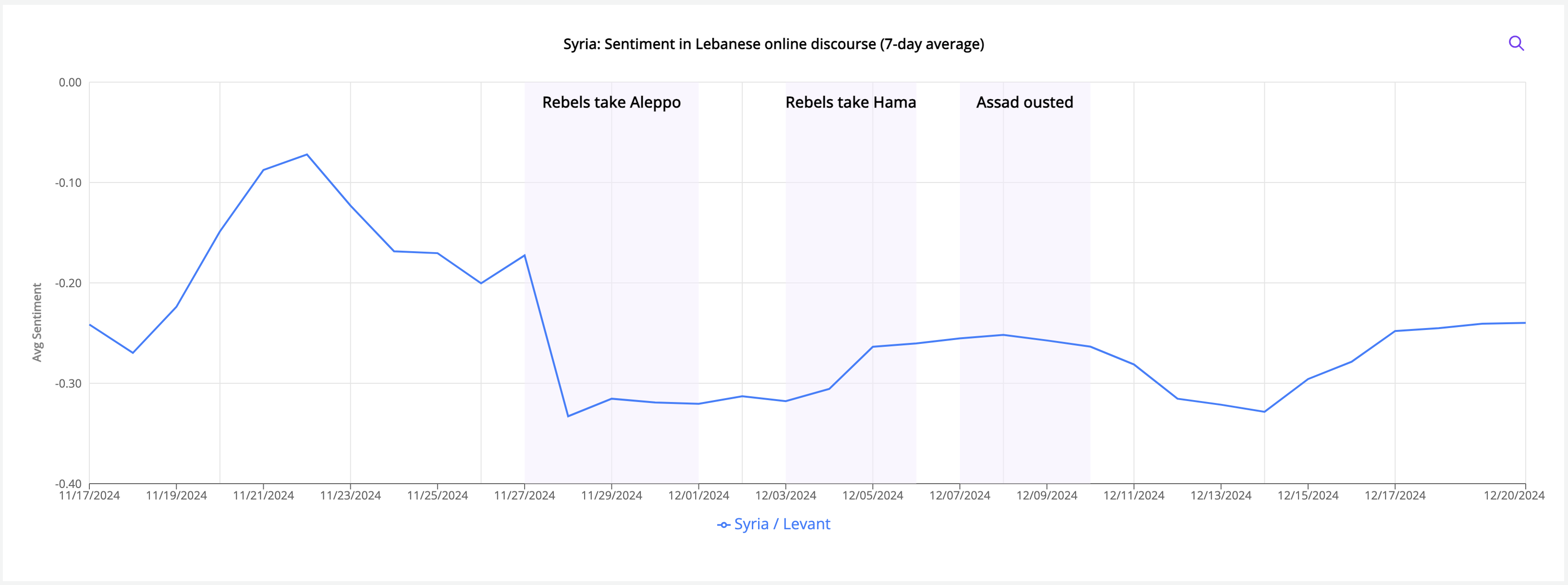1568x585 pixels.
Task: Click the -0.30 y-axis label
Action: (x=68, y=383)
